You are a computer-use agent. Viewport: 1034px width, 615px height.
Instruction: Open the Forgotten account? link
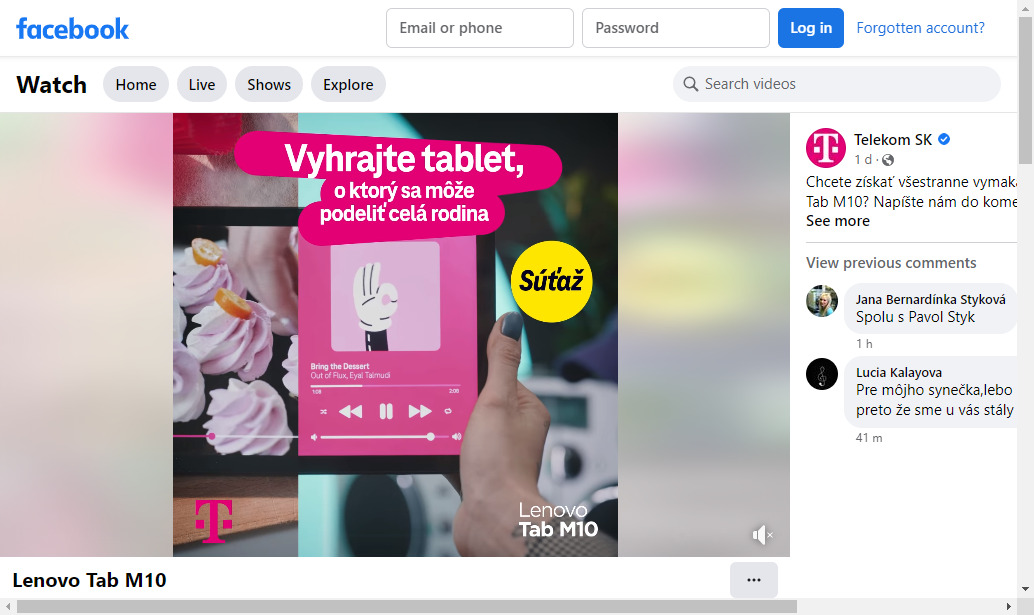(920, 28)
